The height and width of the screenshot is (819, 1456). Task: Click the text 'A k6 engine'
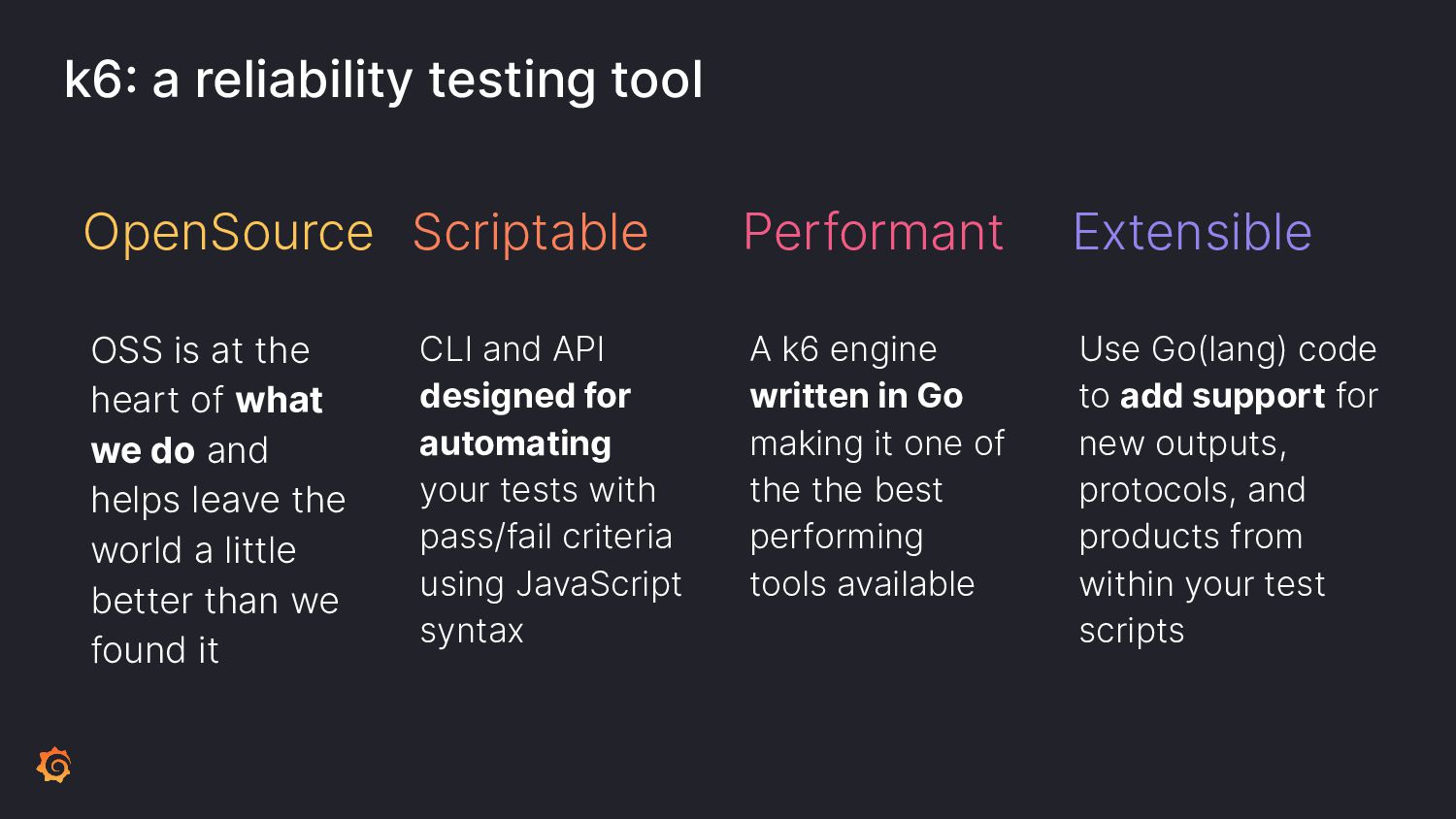(844, 349)
